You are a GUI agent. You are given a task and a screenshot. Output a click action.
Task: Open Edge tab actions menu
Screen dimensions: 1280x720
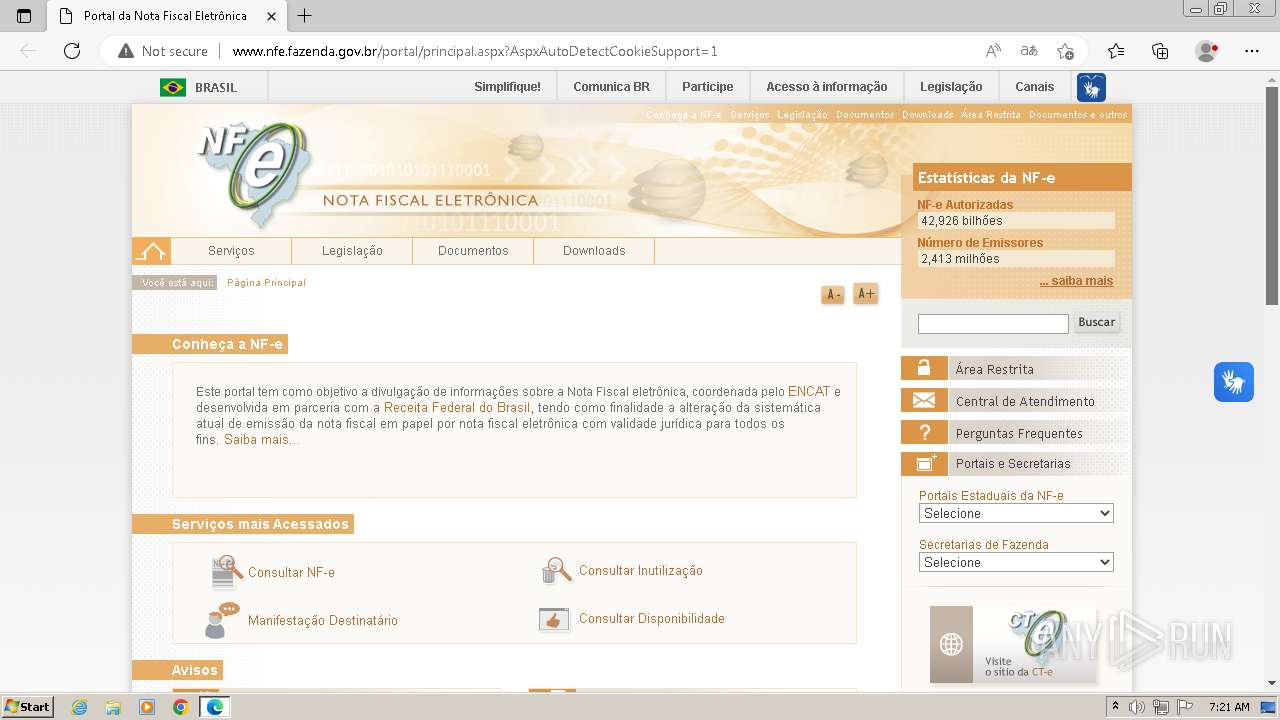tap(24, 16)
